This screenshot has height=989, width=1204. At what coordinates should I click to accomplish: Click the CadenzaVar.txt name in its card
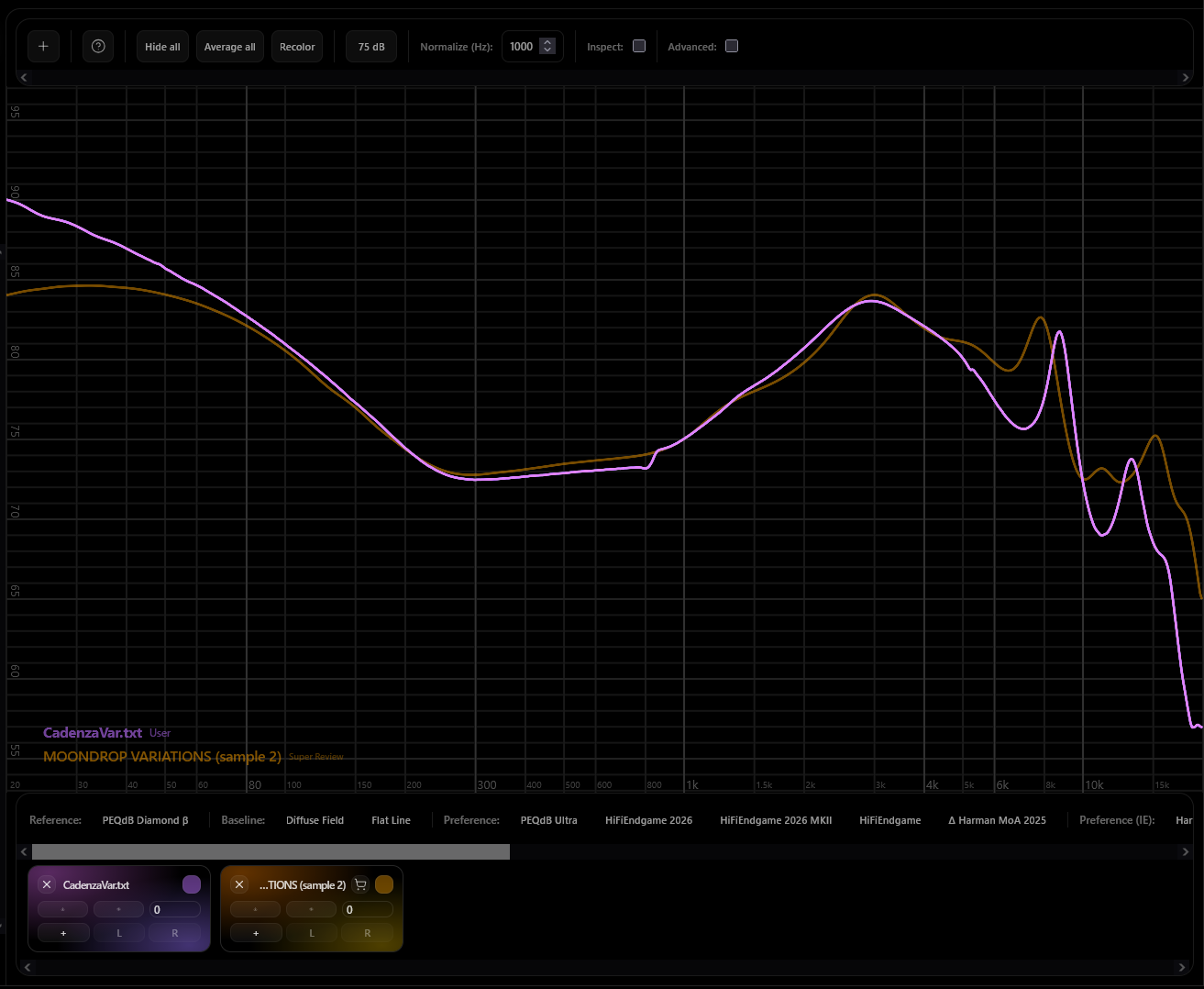coord(96,885)
